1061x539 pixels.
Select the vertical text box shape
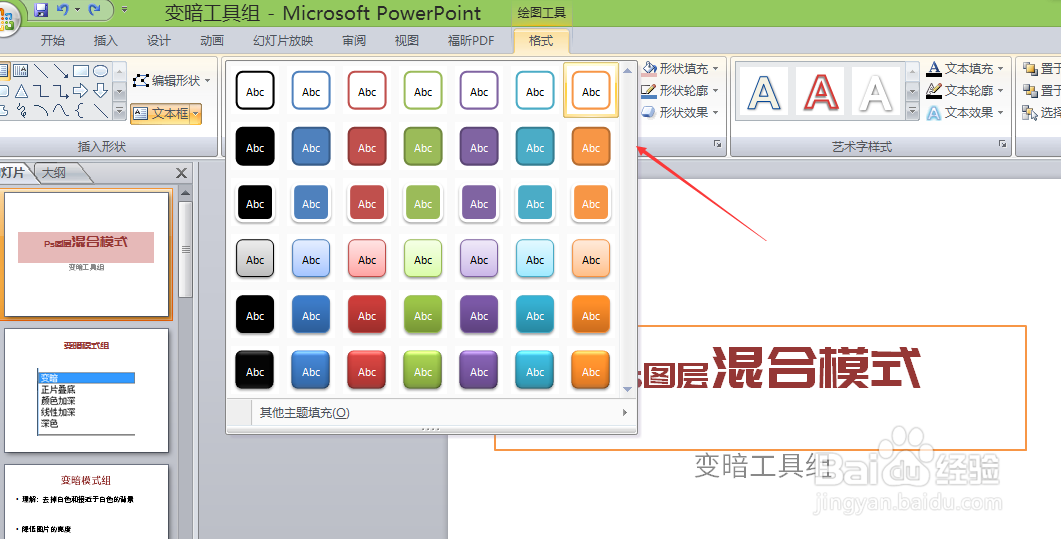[21, 70]
